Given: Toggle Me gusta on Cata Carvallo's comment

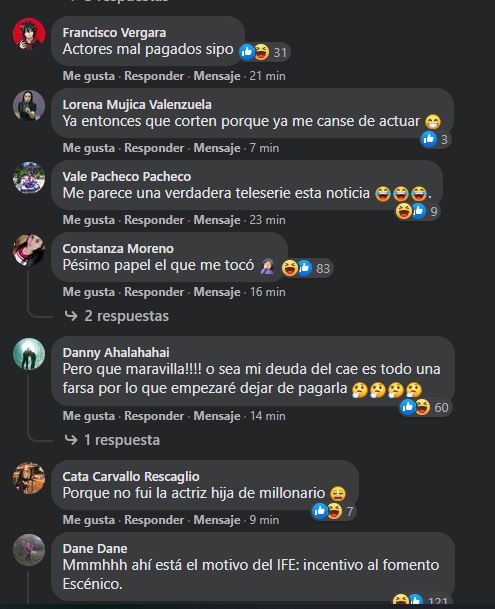Looking at the screenshot, I should click(89, 520).
